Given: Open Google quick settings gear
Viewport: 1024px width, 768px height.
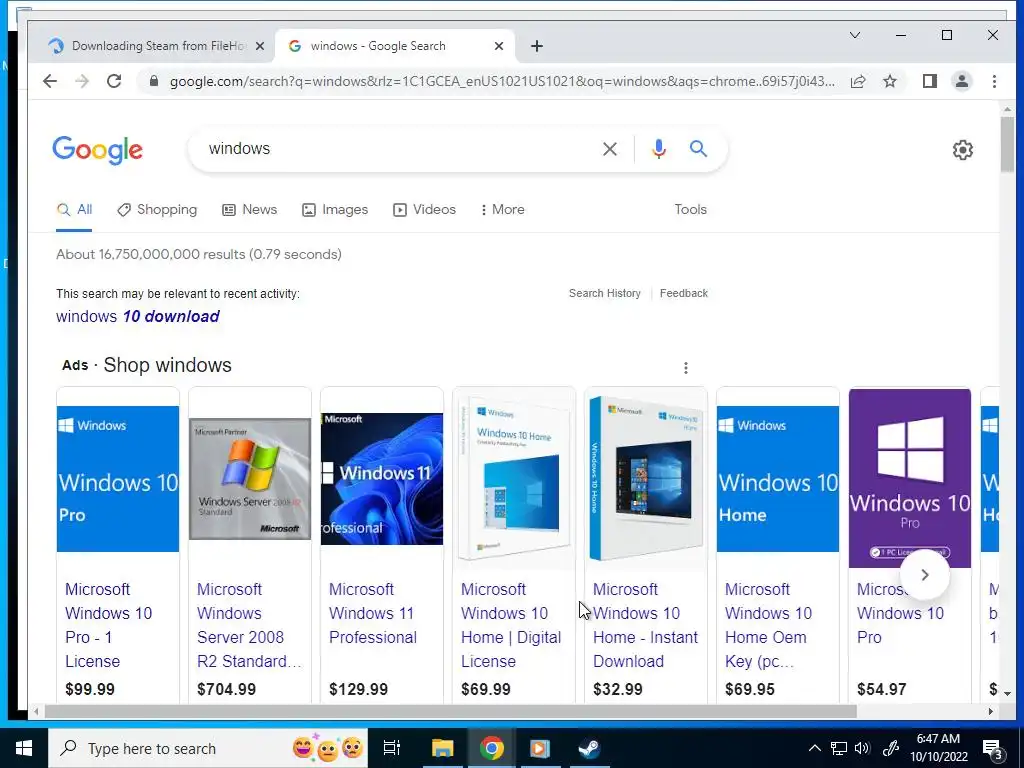Looking at the screenshot, I should (963, 150).
